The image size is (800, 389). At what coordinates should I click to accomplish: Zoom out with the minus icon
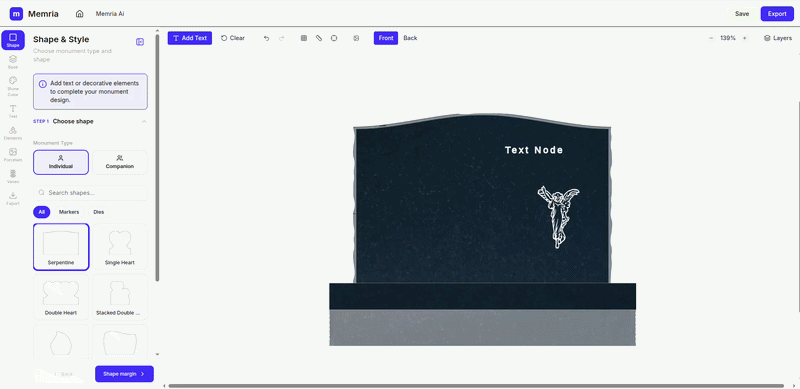coord(711,38)
